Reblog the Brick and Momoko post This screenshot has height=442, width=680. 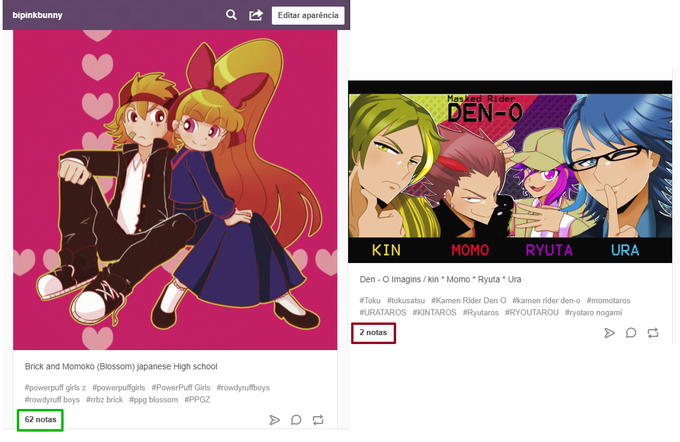coord(318,420)
